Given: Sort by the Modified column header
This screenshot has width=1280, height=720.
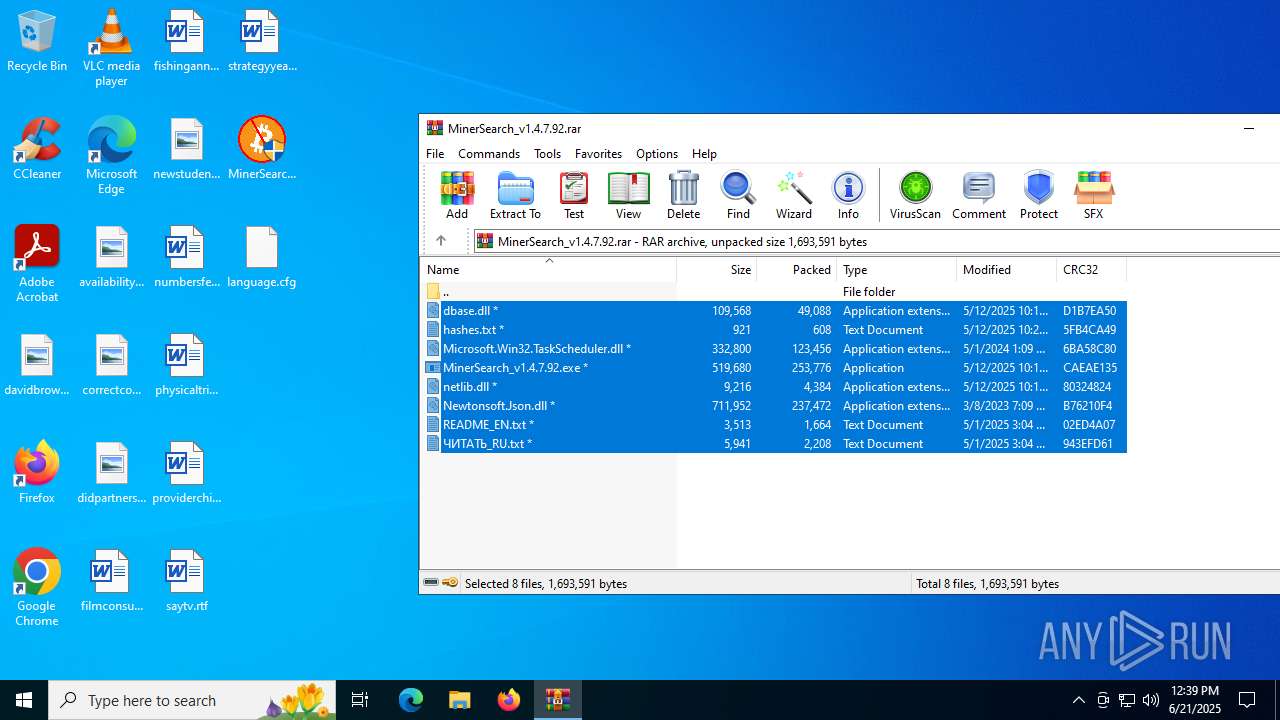Looking at the screenshot, I should (x=1007, y=269).
